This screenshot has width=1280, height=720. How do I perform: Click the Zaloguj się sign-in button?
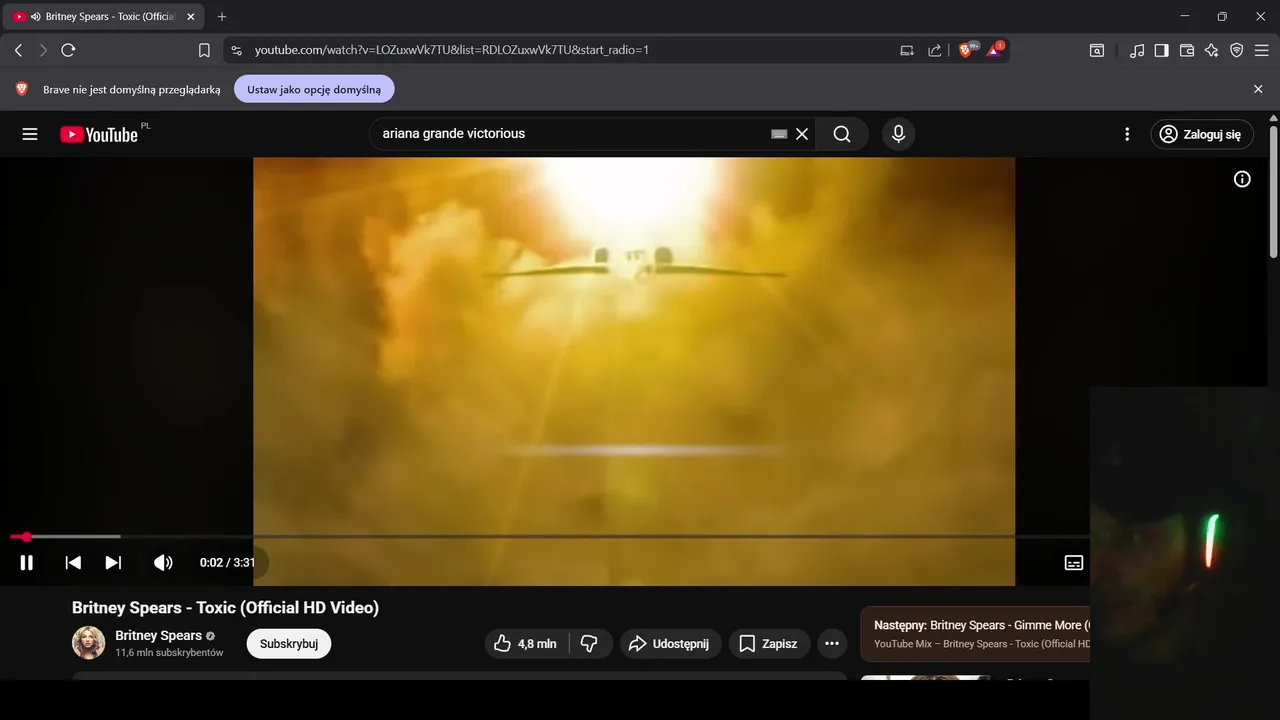[1201, 134]
